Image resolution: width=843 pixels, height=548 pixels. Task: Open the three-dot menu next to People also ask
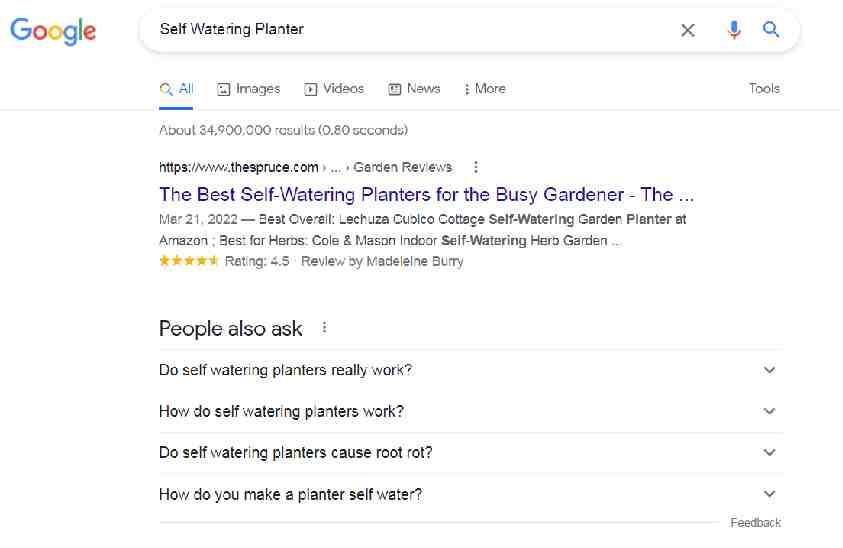click(324, 328)
